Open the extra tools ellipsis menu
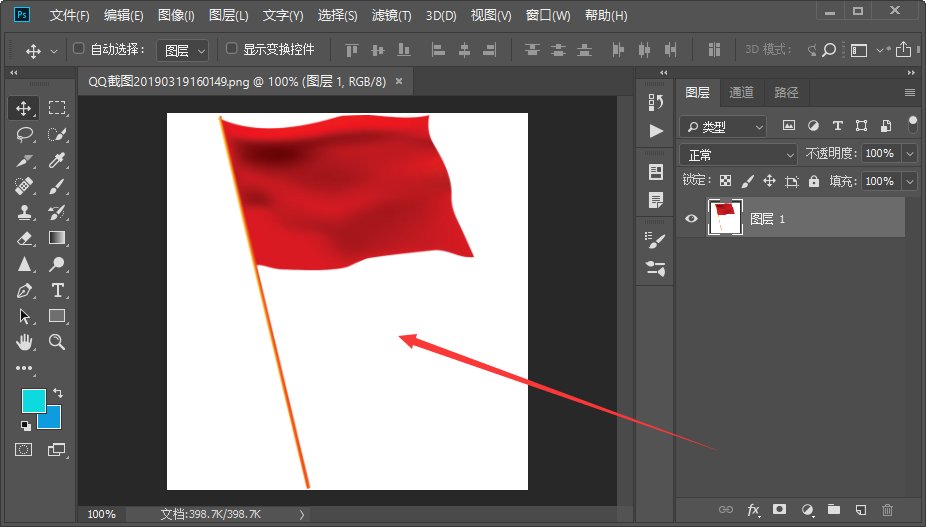This screenshot has height=527, width=926. (24, 368)
